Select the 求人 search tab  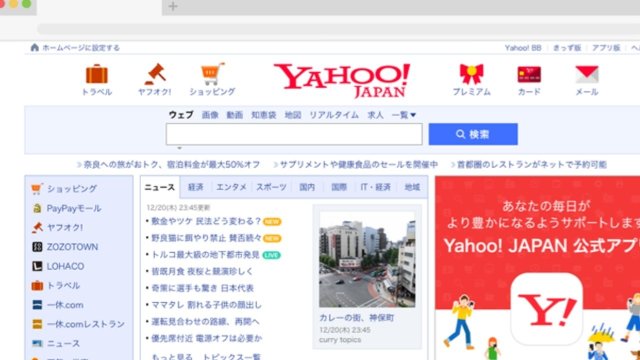coord(375,115)
